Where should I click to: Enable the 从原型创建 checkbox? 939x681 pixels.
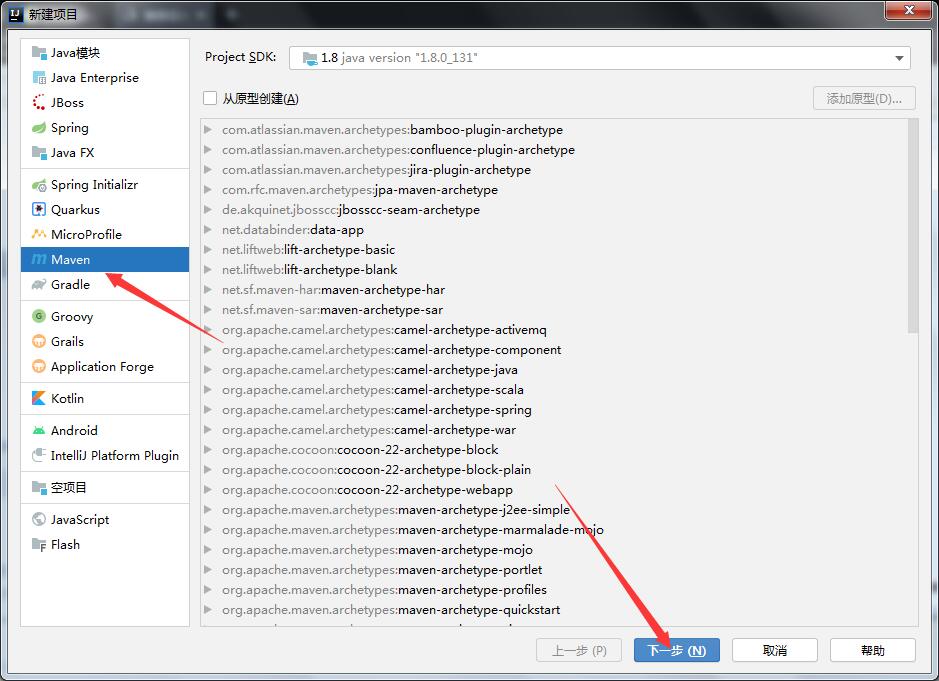[x=210, y=98]
